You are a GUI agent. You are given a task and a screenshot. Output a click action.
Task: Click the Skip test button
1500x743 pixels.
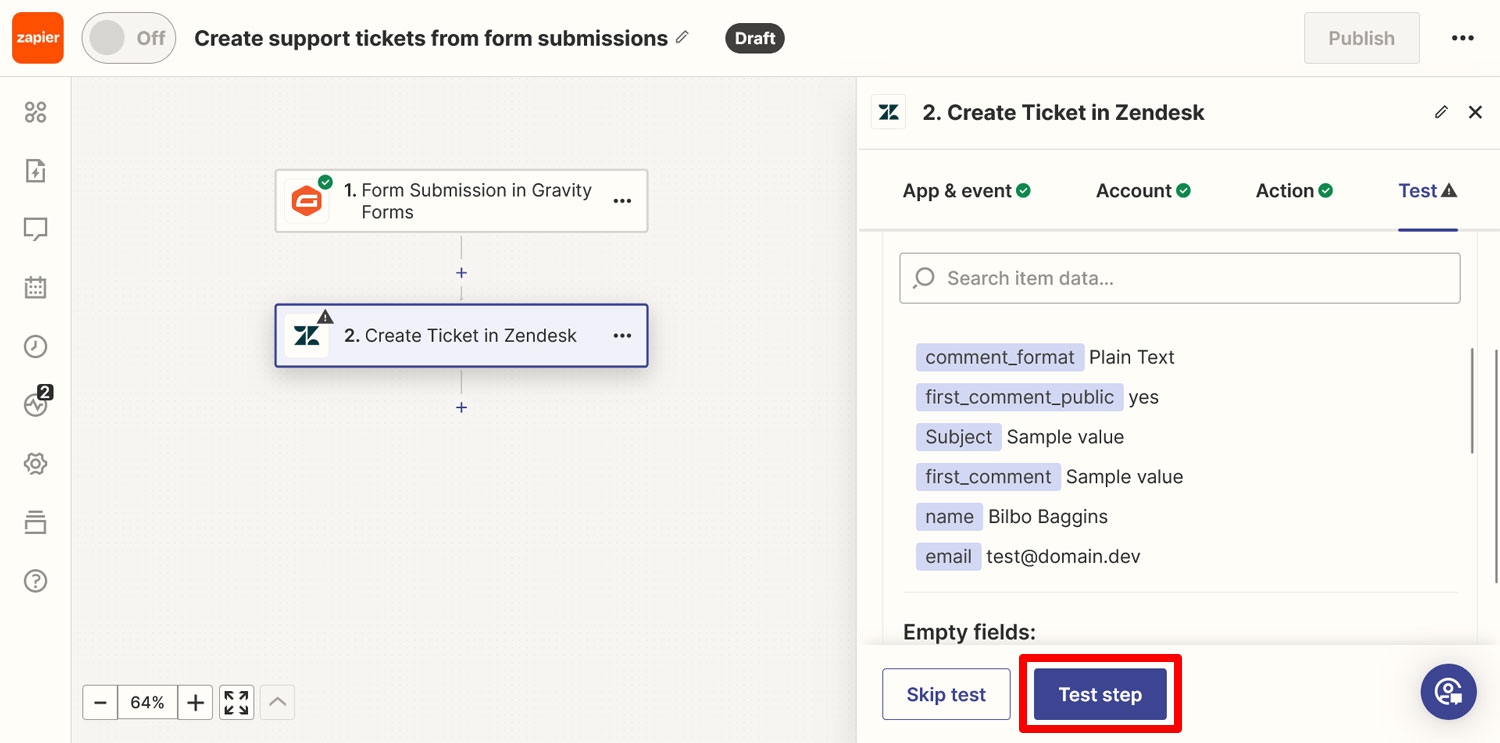[946, 694]
